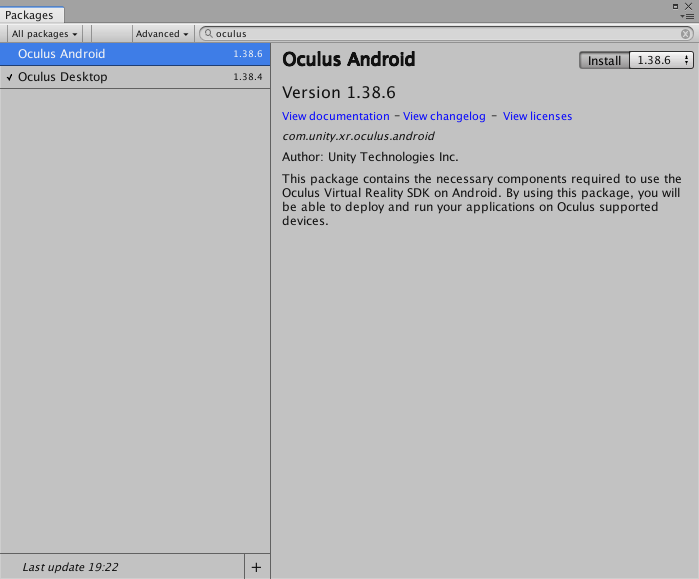Click the Last update 19:22 status
Image resolution: width=699 pixels, height=579 pixels.
[x=70, y=567]
